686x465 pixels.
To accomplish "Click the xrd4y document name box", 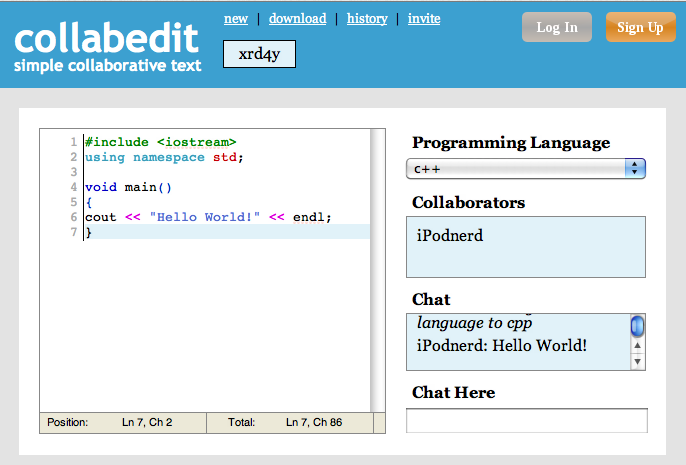I will 259,54.
